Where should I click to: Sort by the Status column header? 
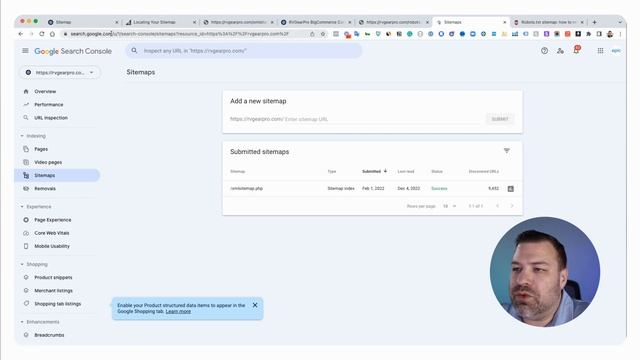click(x=437, y=171)
